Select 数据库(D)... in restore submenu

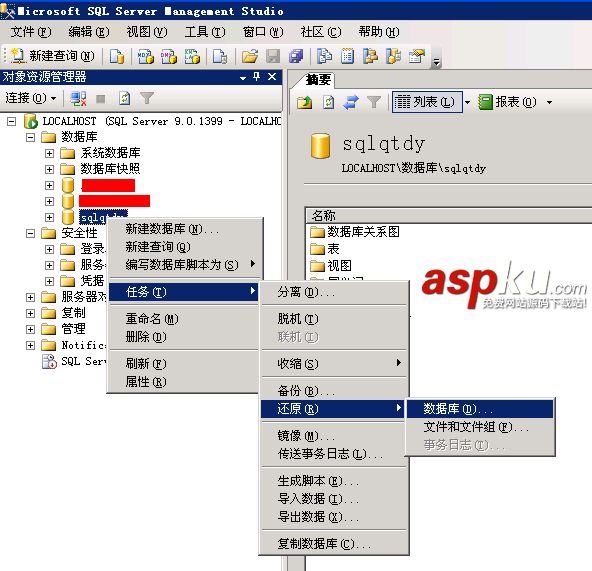tap(480, 409)
